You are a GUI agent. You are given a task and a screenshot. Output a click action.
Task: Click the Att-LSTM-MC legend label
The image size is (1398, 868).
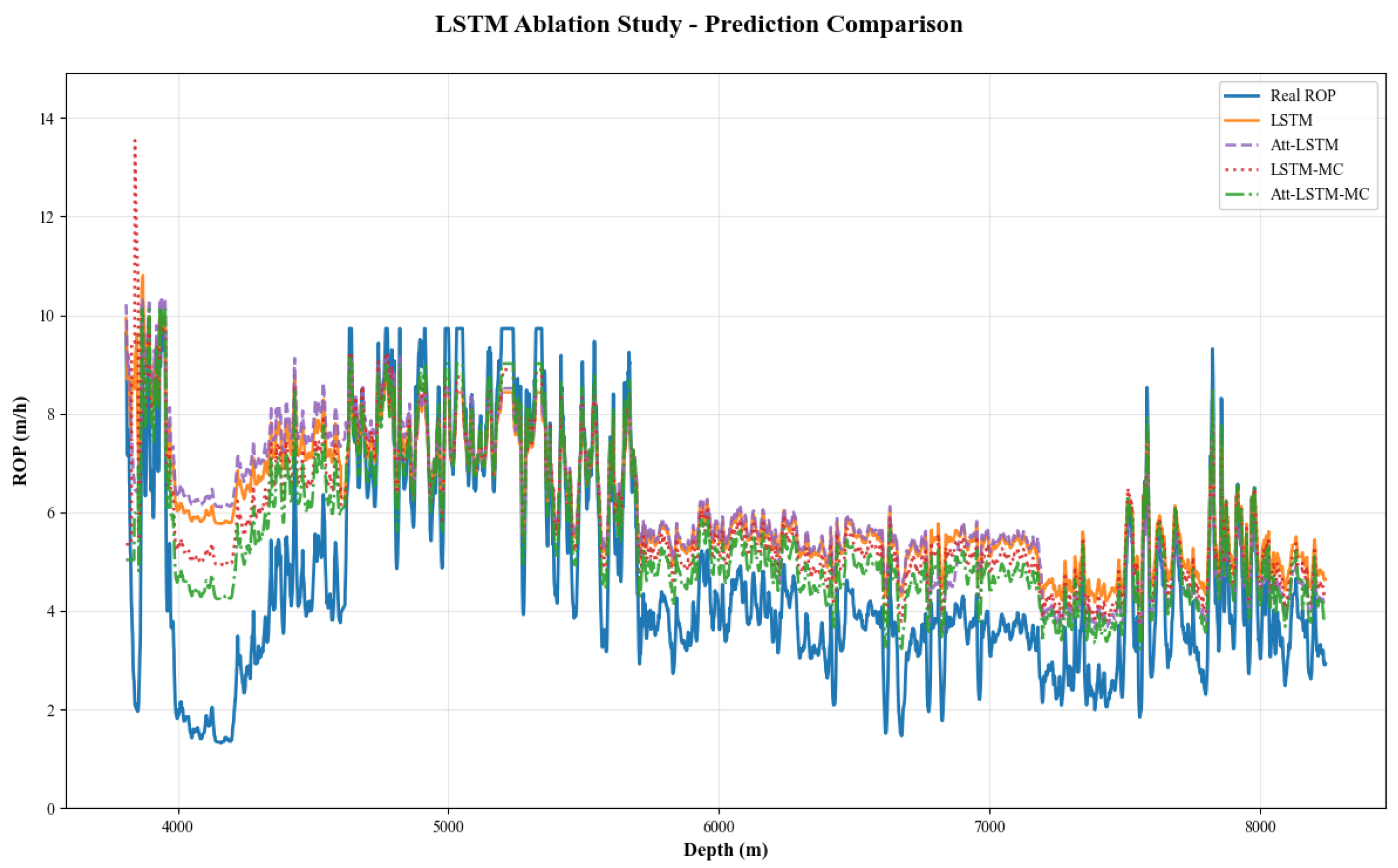1320,194
